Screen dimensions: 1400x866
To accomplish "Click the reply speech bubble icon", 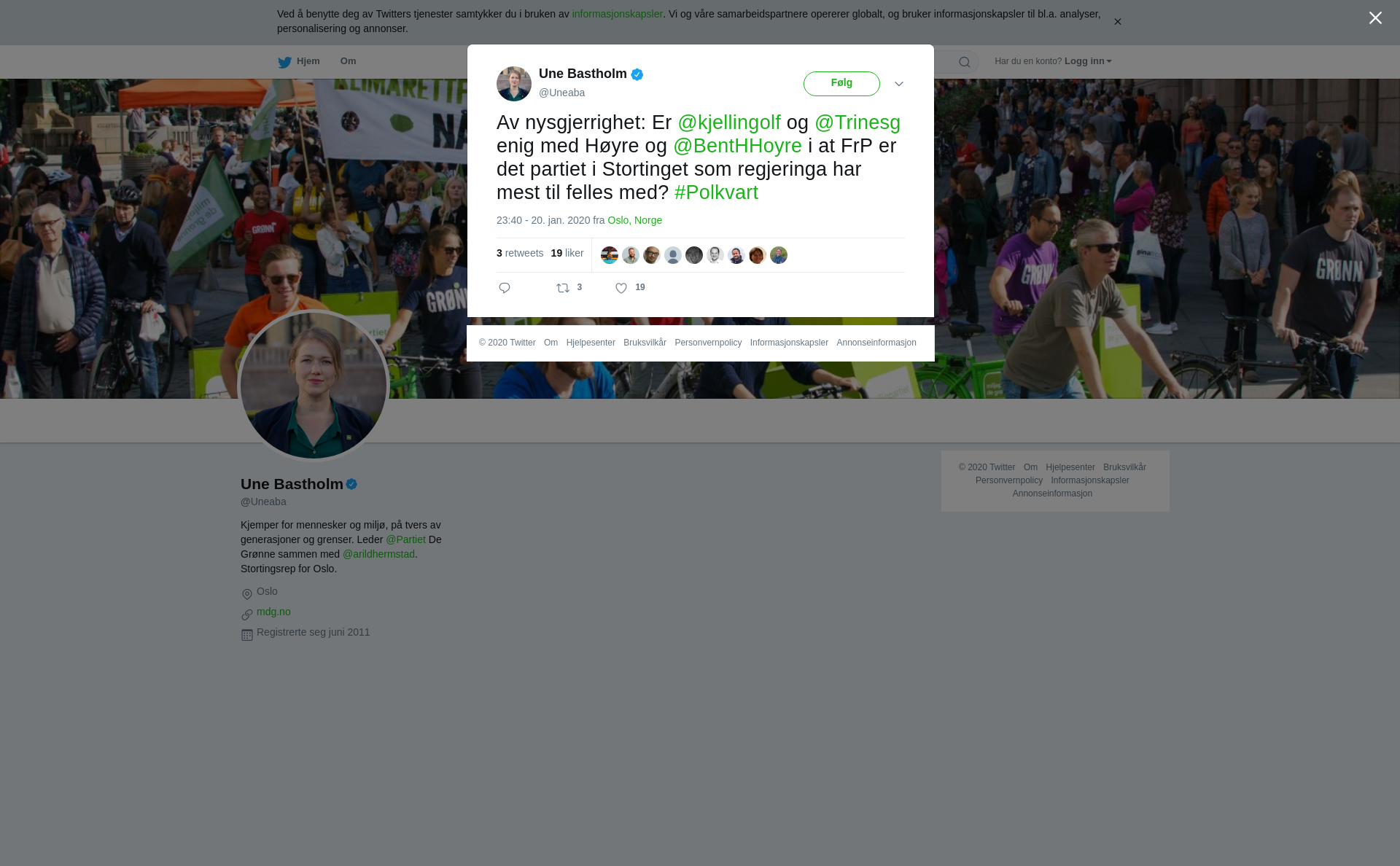I will [x=505, y=288].
